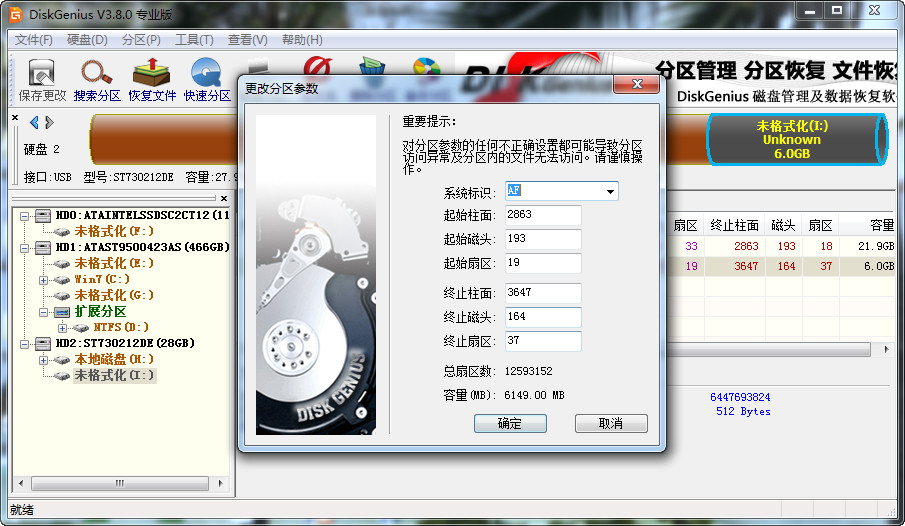Click the partition table scrollbar right arrow
905x526 pixels.
tap(887, 349)
